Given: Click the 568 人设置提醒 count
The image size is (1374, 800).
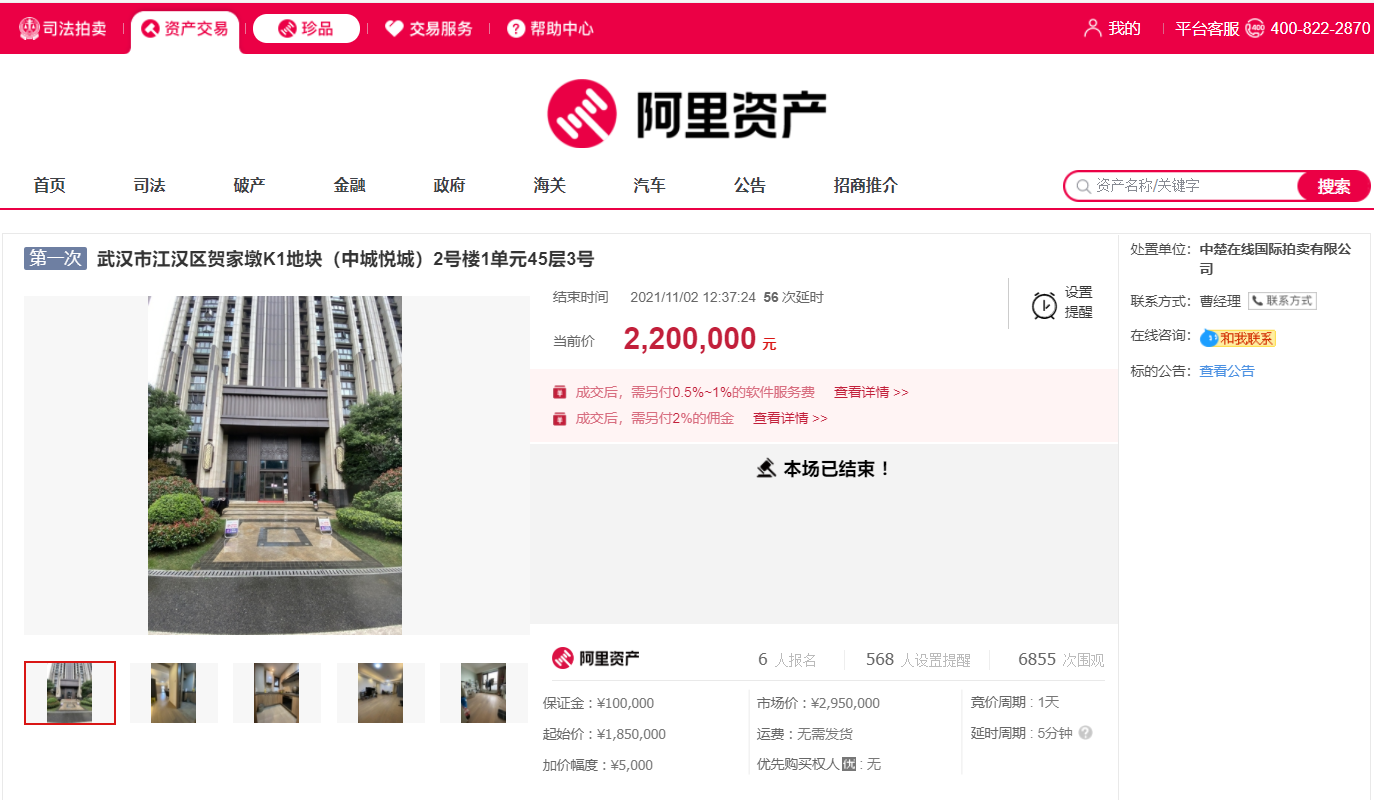Looking at the screenshot, I should pos(918,659).
